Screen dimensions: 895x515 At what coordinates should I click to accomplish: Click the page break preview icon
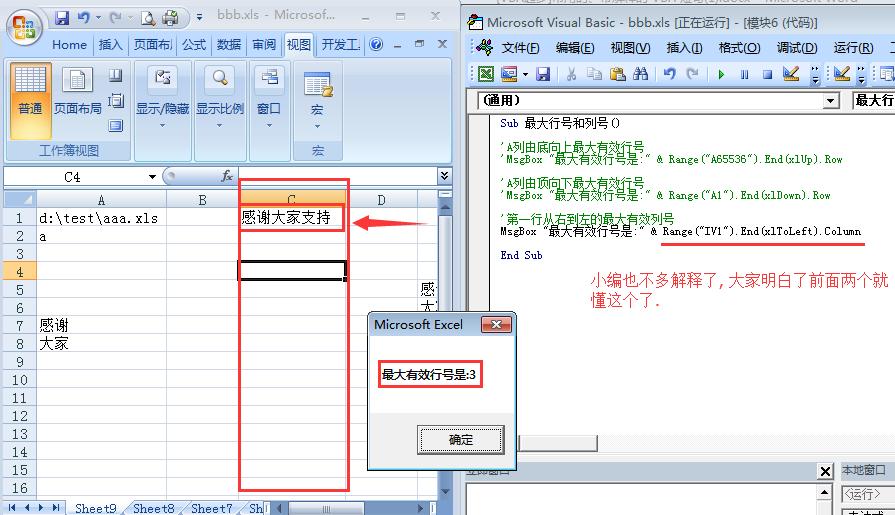click(x=116, y=75)
